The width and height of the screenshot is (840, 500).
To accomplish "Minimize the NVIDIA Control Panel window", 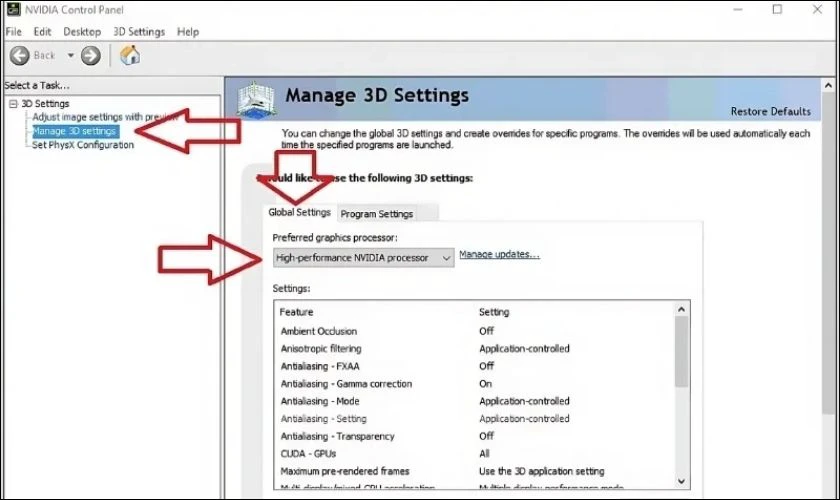I will [738, 10].
